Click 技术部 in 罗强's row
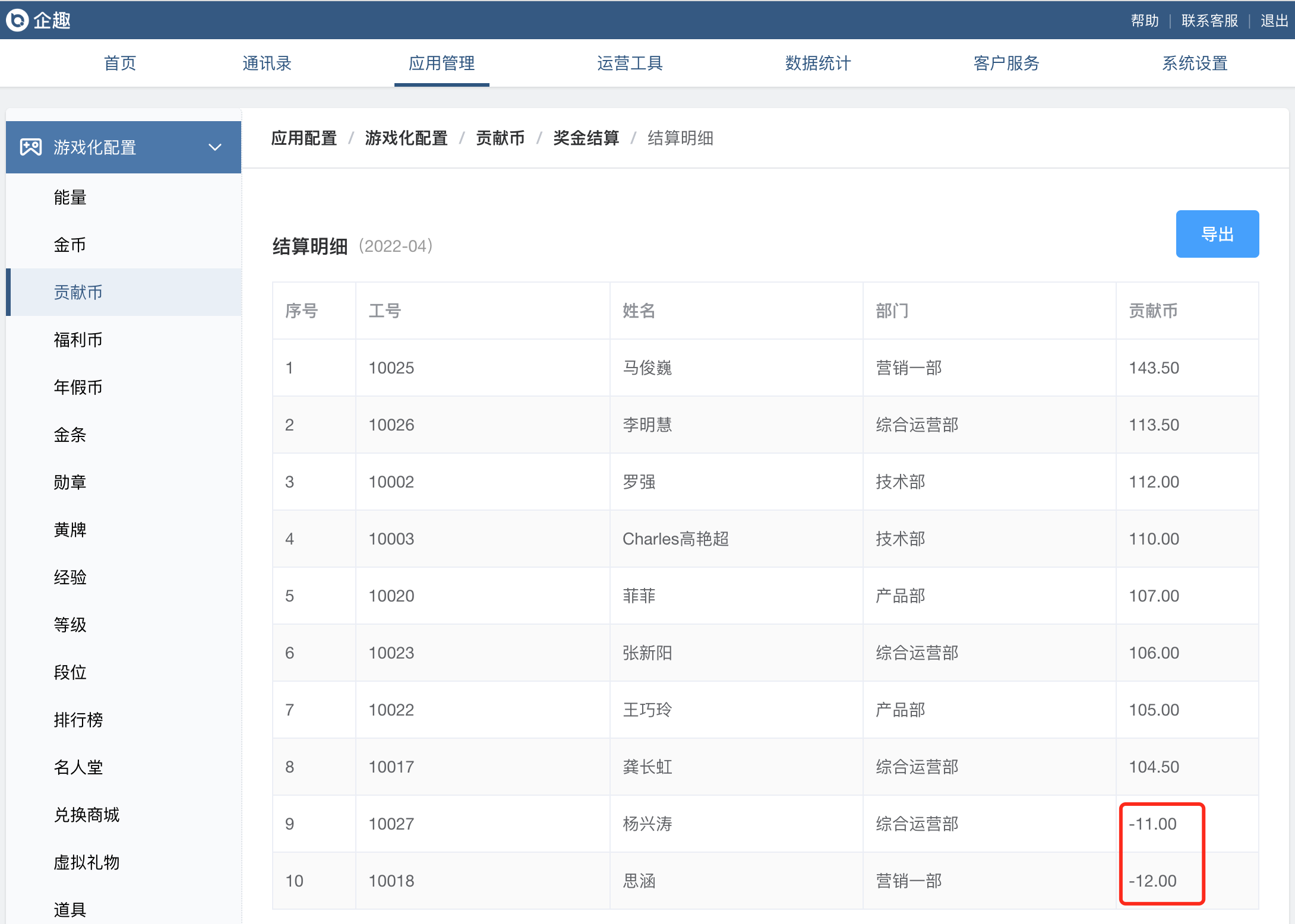 point(900,482)
